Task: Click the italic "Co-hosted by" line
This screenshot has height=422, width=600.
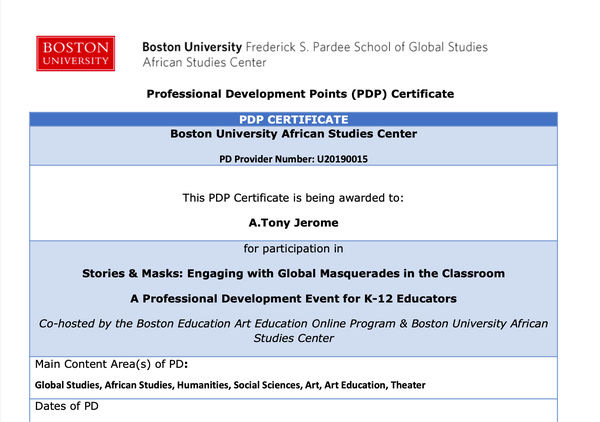Action: pos(293,324)
